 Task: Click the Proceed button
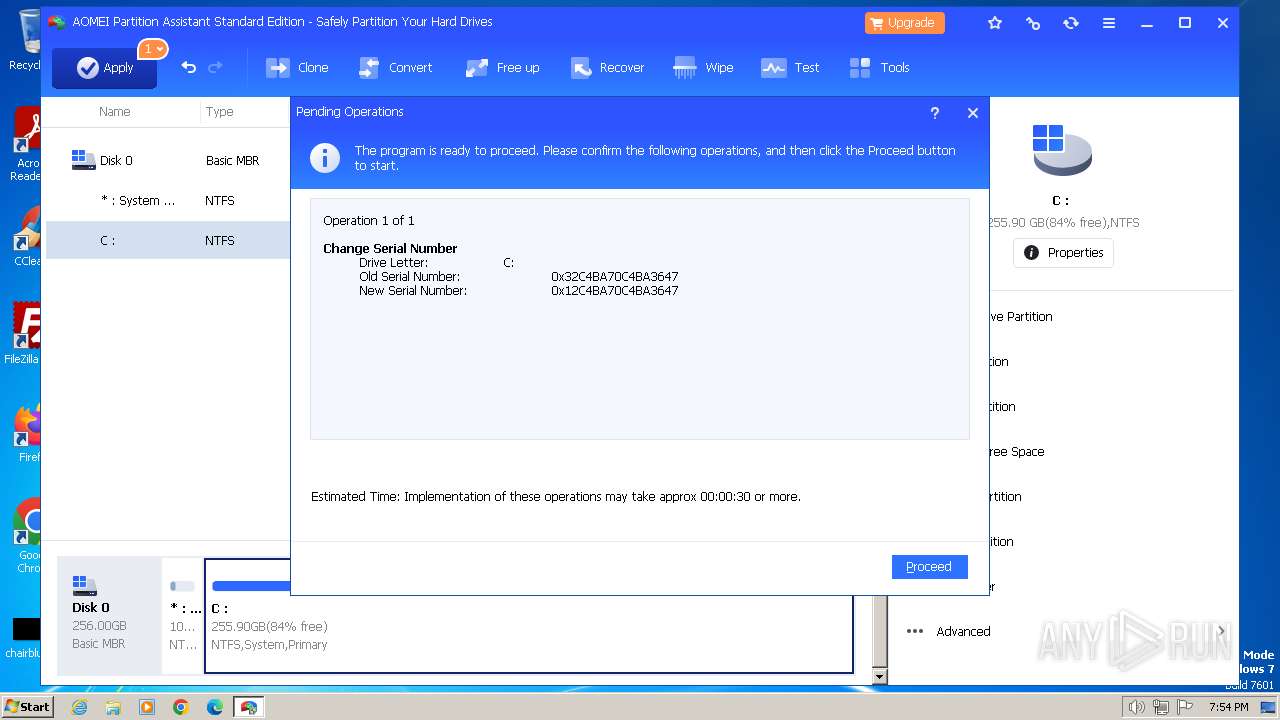[929, 566]
